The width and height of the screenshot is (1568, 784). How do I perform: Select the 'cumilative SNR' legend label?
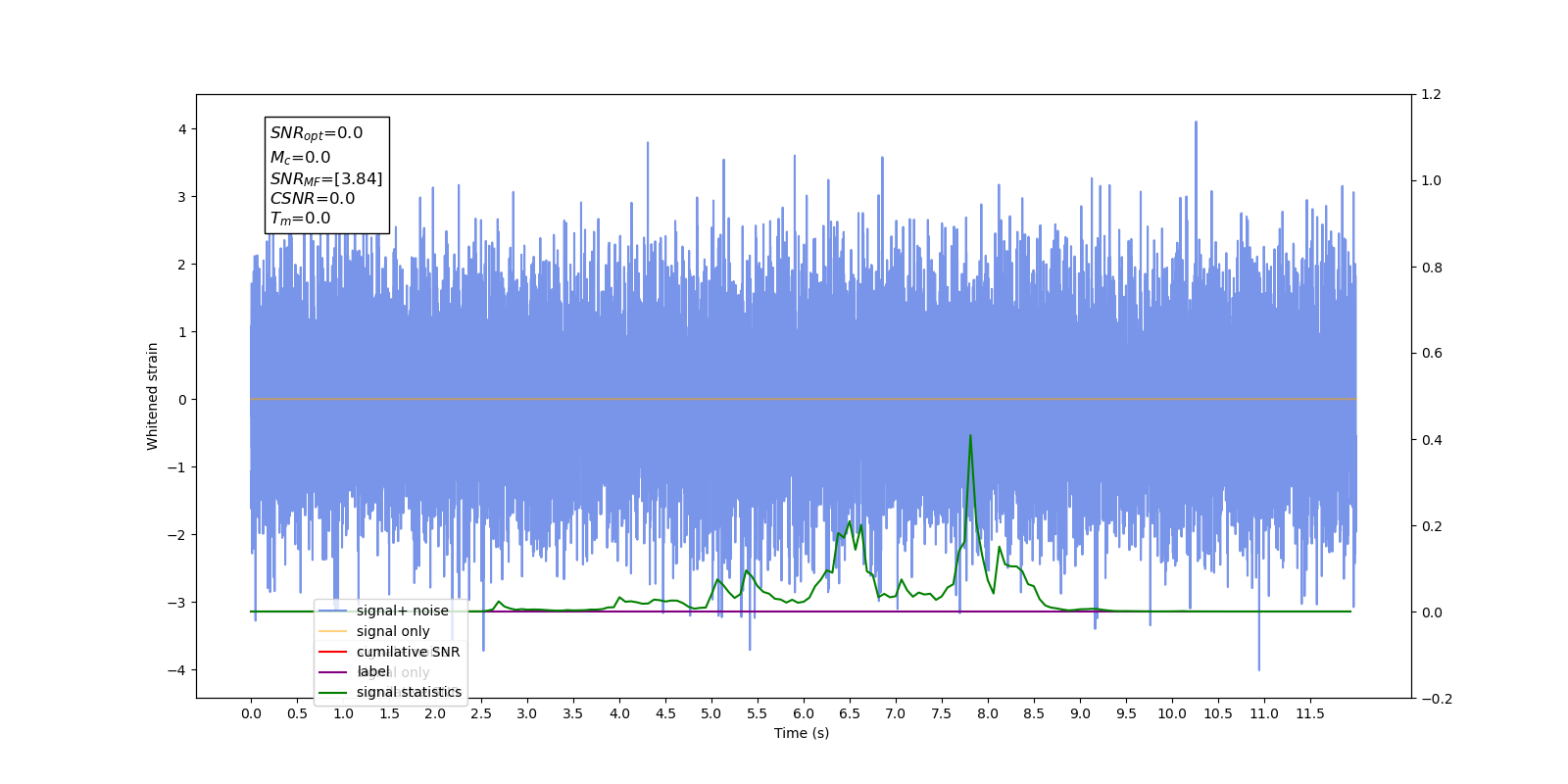point(408,652)
